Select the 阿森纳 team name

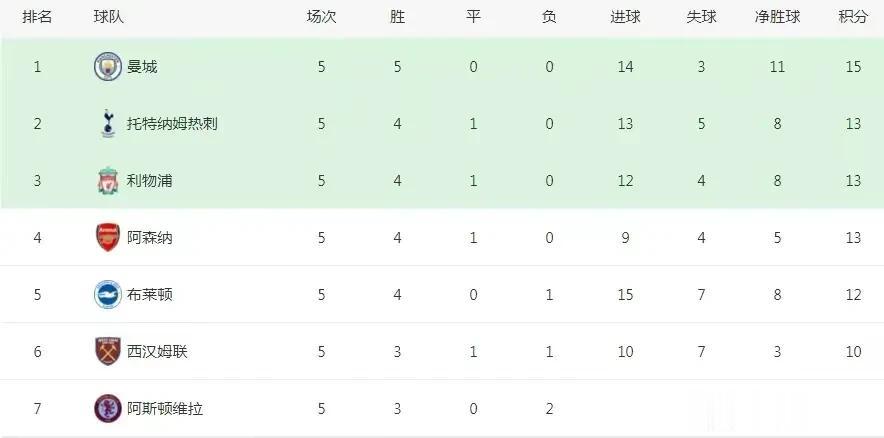pos(149,238)
